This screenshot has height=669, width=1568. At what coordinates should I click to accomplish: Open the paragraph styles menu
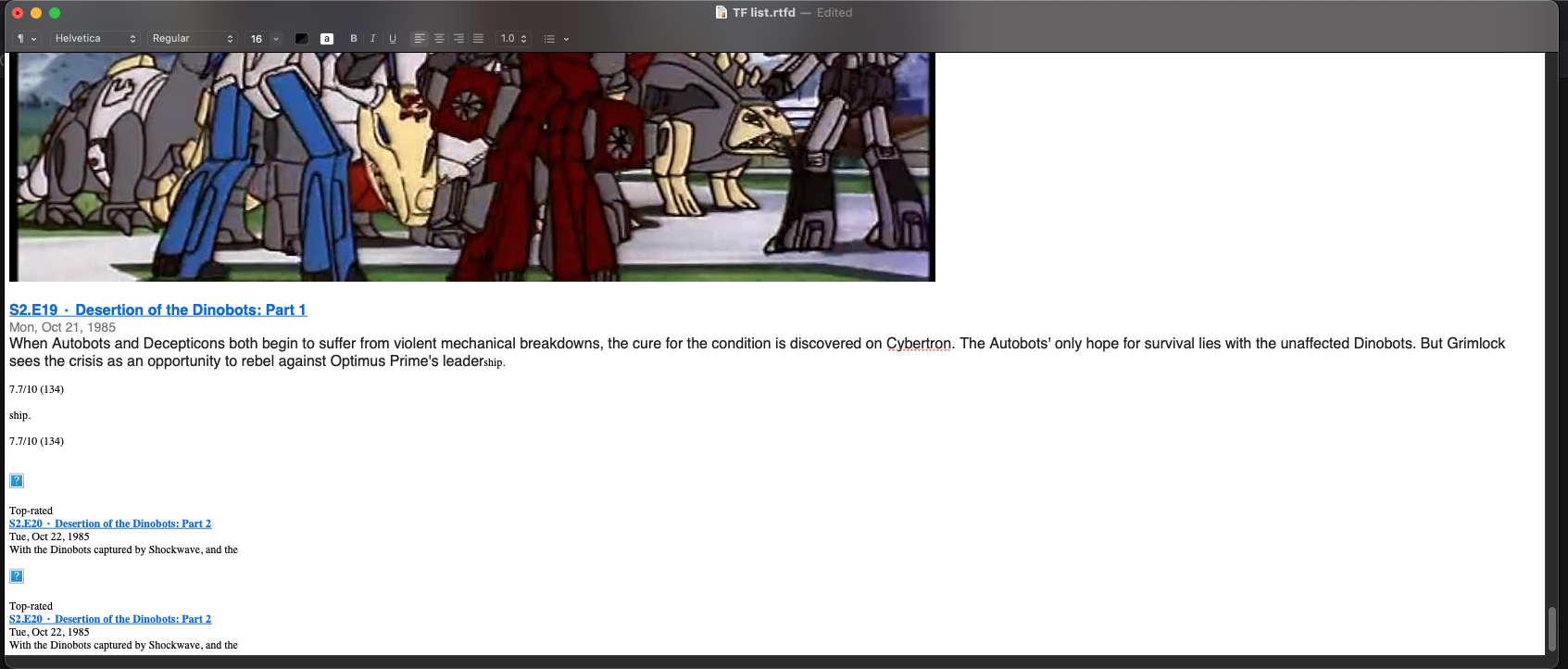click(x=26, y=39)
